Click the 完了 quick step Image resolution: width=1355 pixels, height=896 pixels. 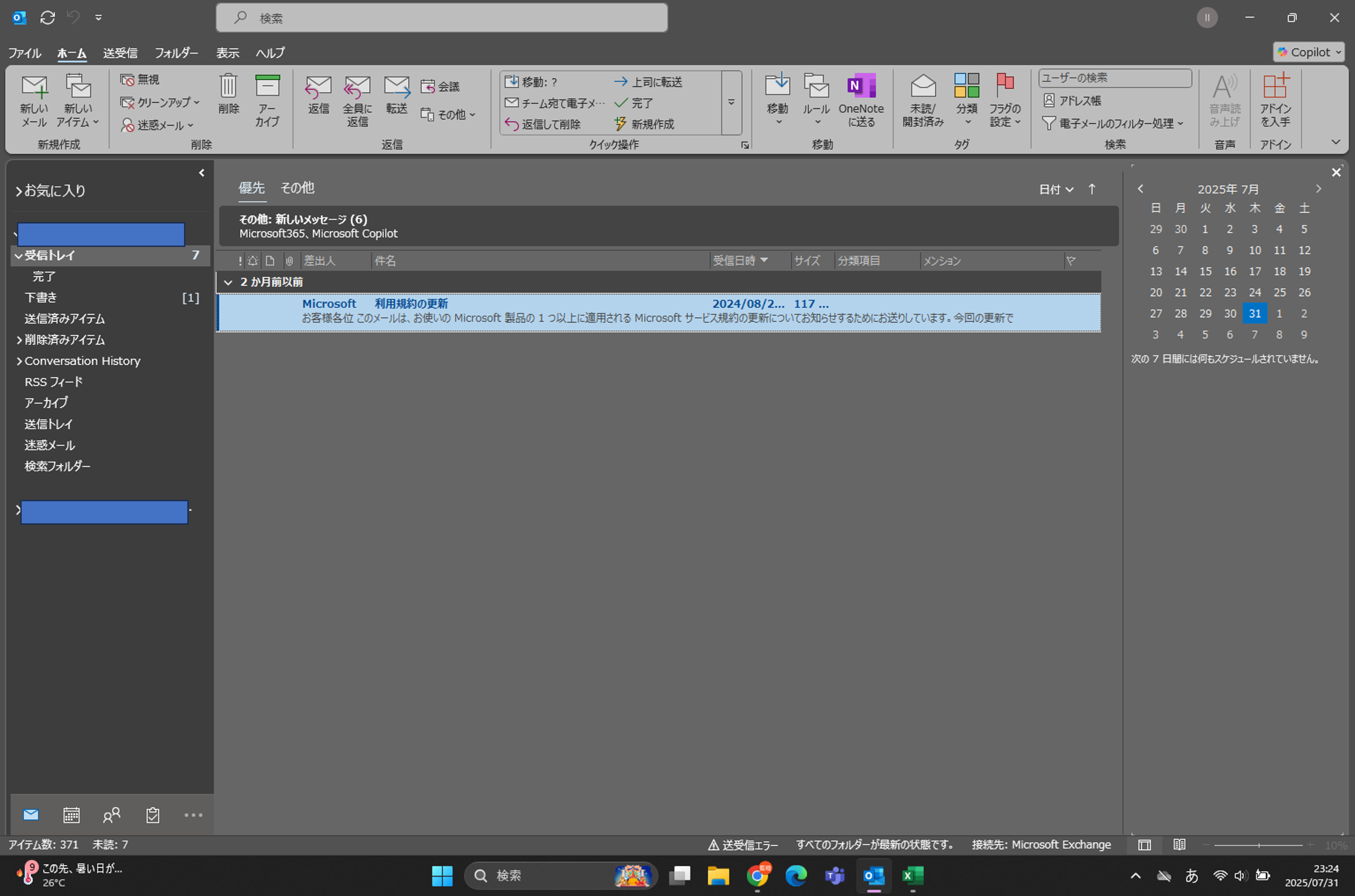tap(634, 103)
